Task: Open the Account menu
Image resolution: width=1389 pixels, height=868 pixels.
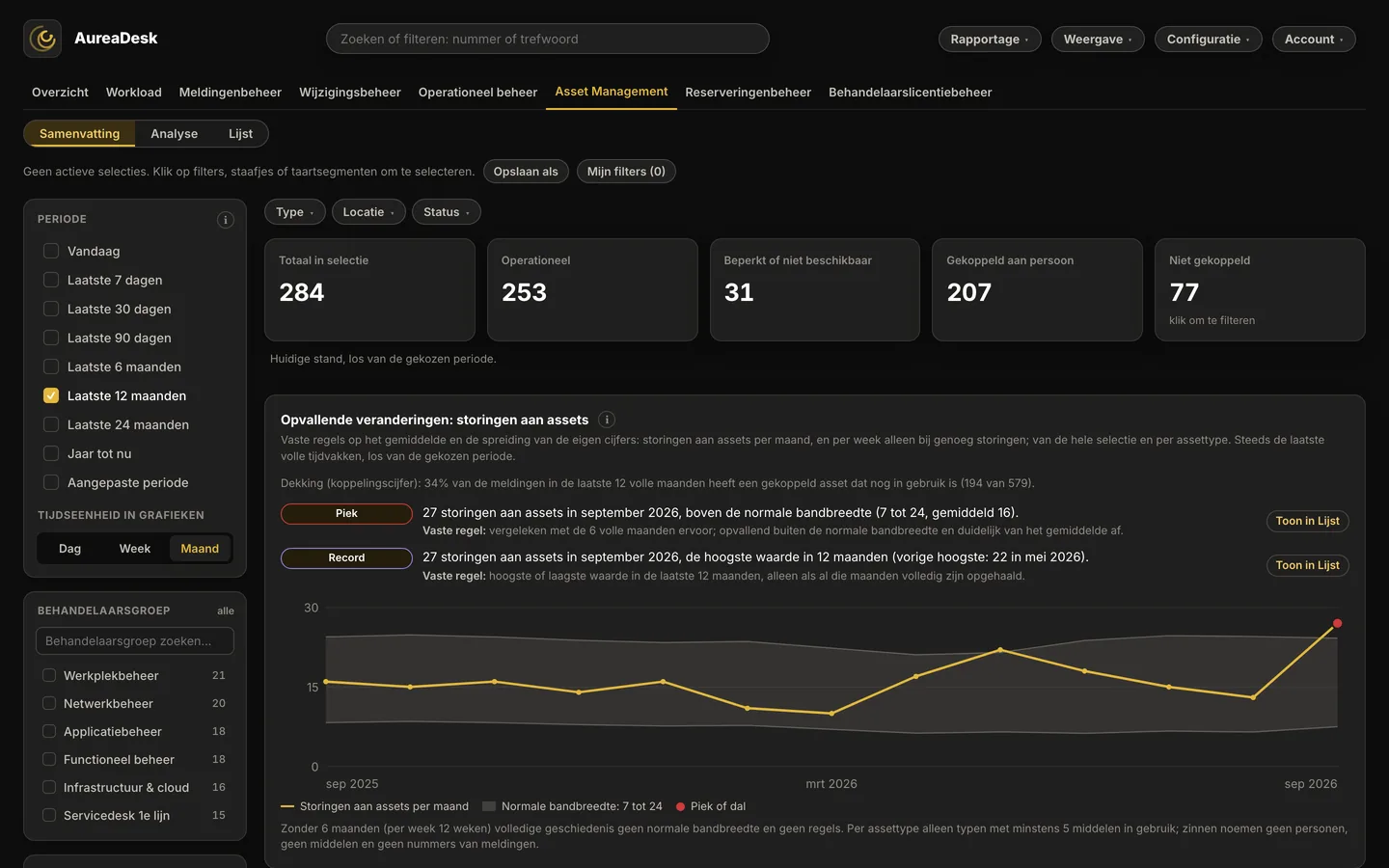Action: click(x=1314, y=39)
